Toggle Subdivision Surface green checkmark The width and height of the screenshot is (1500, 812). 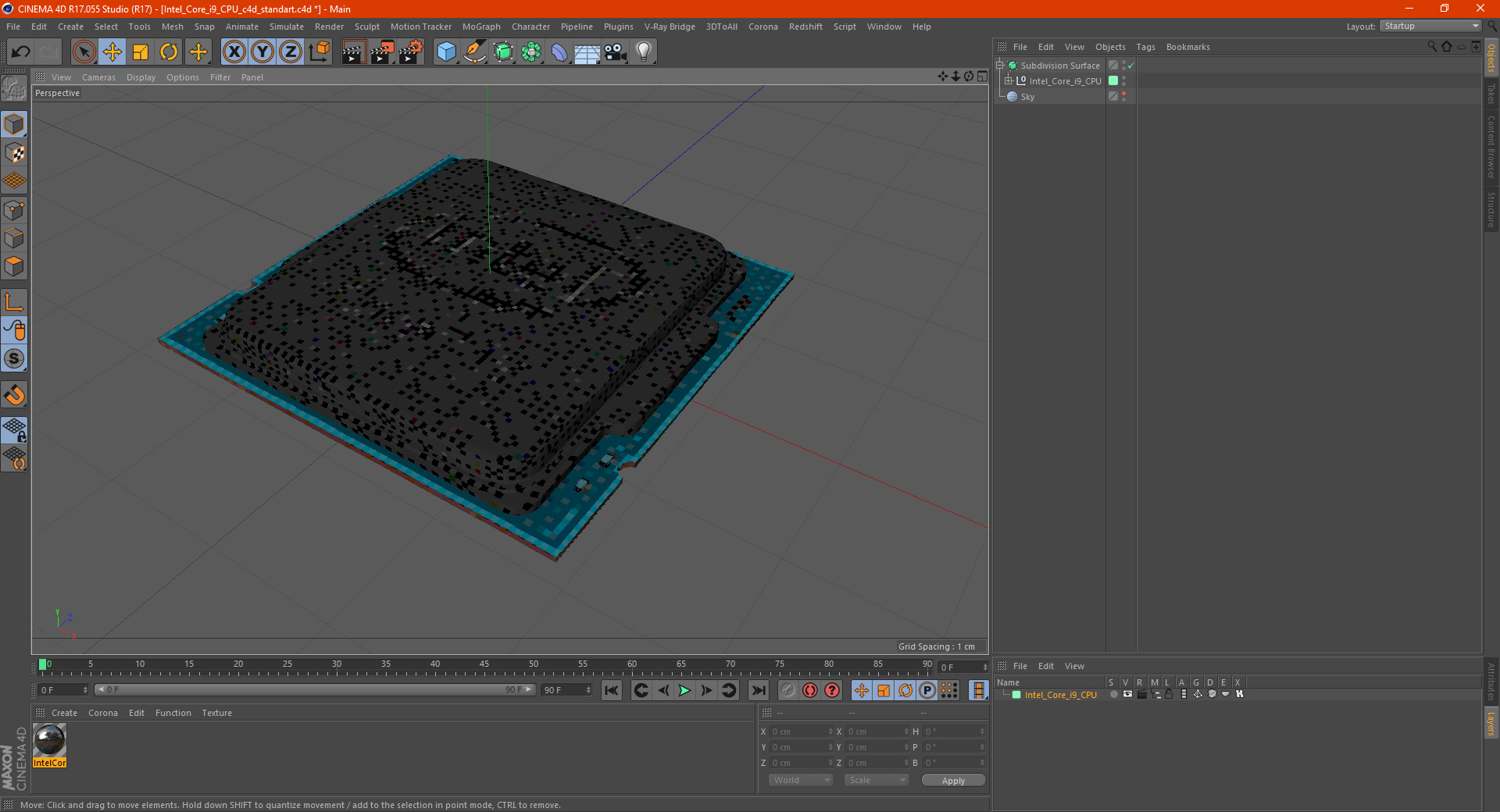pyautogui.click(x=1130, y=66)
